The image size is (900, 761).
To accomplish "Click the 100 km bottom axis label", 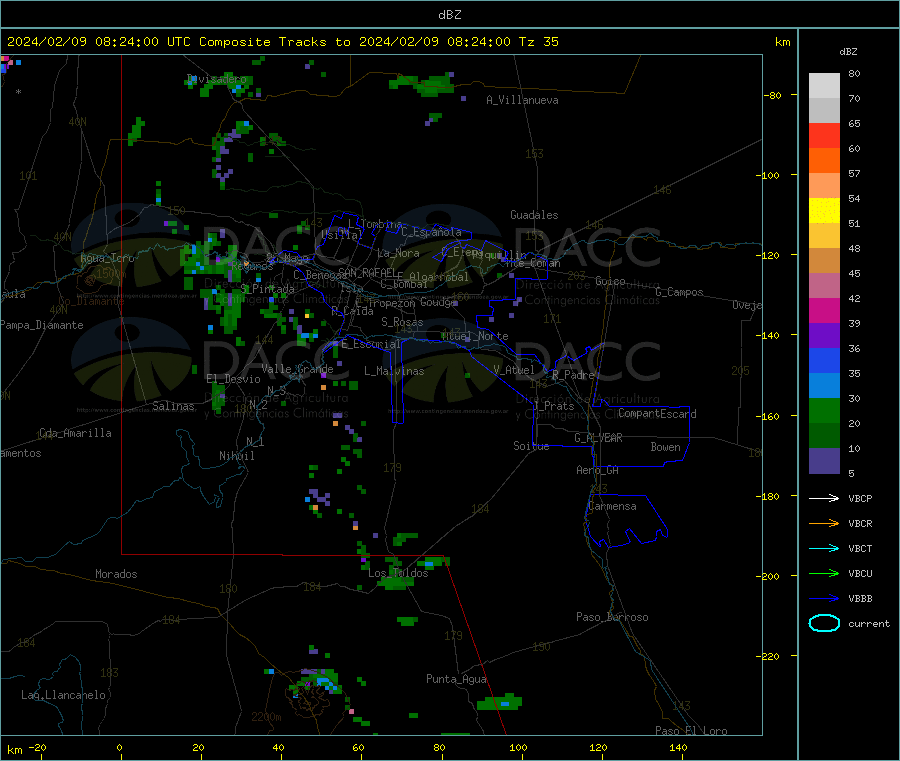I will coord(518,747).
